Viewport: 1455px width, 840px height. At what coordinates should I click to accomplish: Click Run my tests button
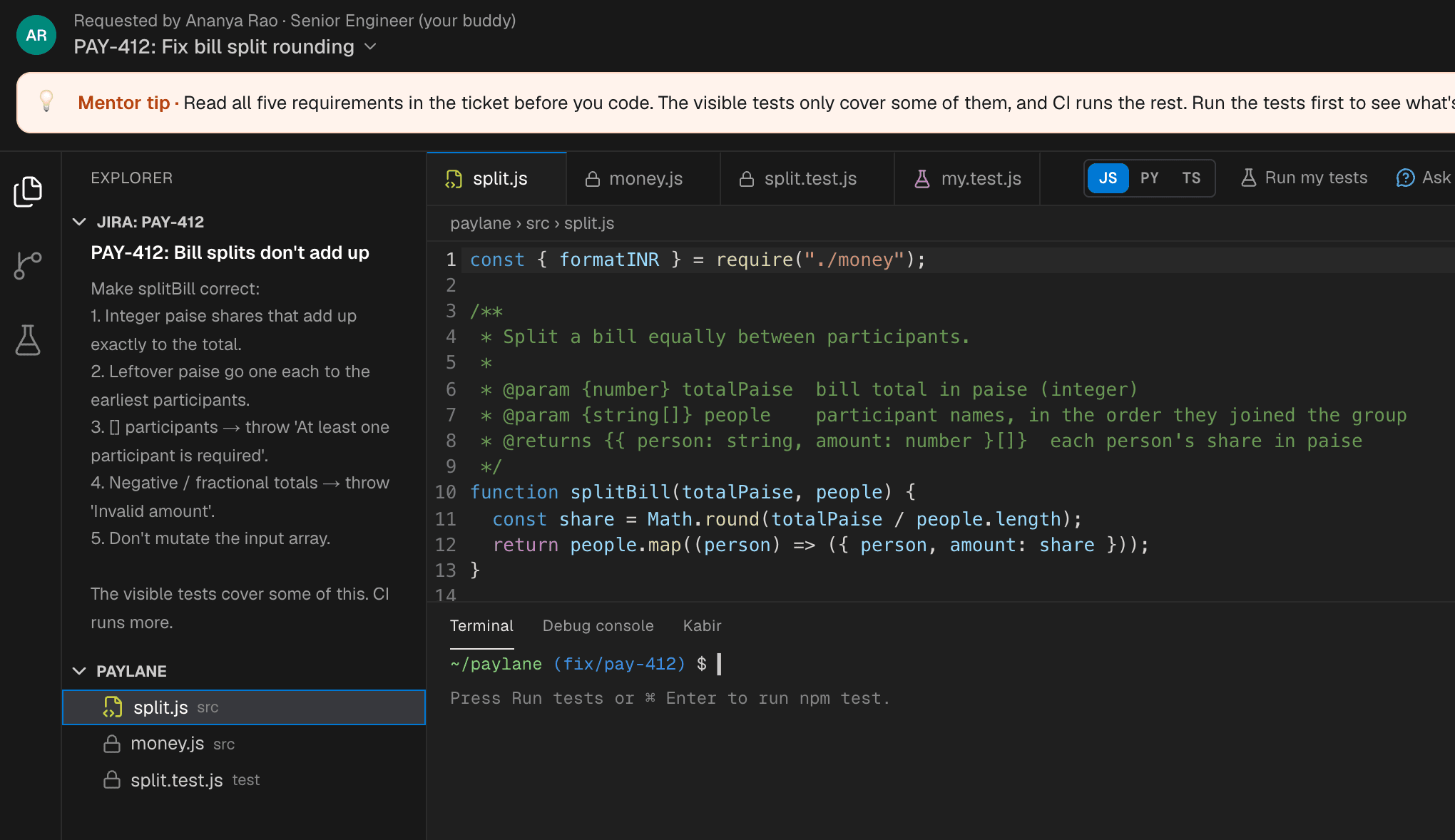coord(1305,178)
